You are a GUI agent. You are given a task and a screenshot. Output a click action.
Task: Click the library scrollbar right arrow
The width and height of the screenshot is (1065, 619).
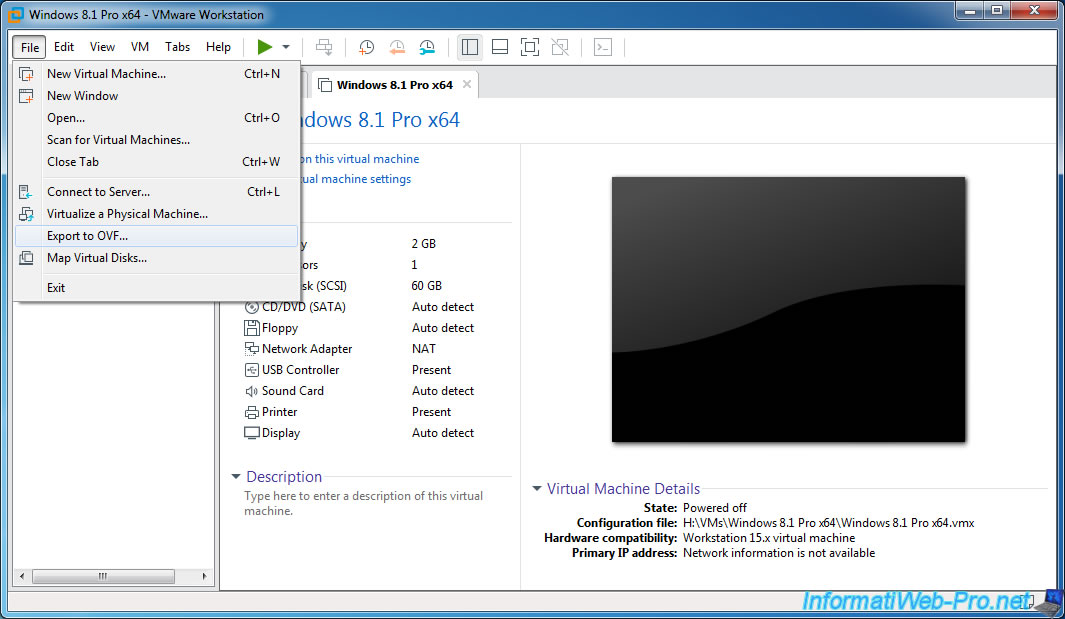pyautogui.click(x=204, y=576)
